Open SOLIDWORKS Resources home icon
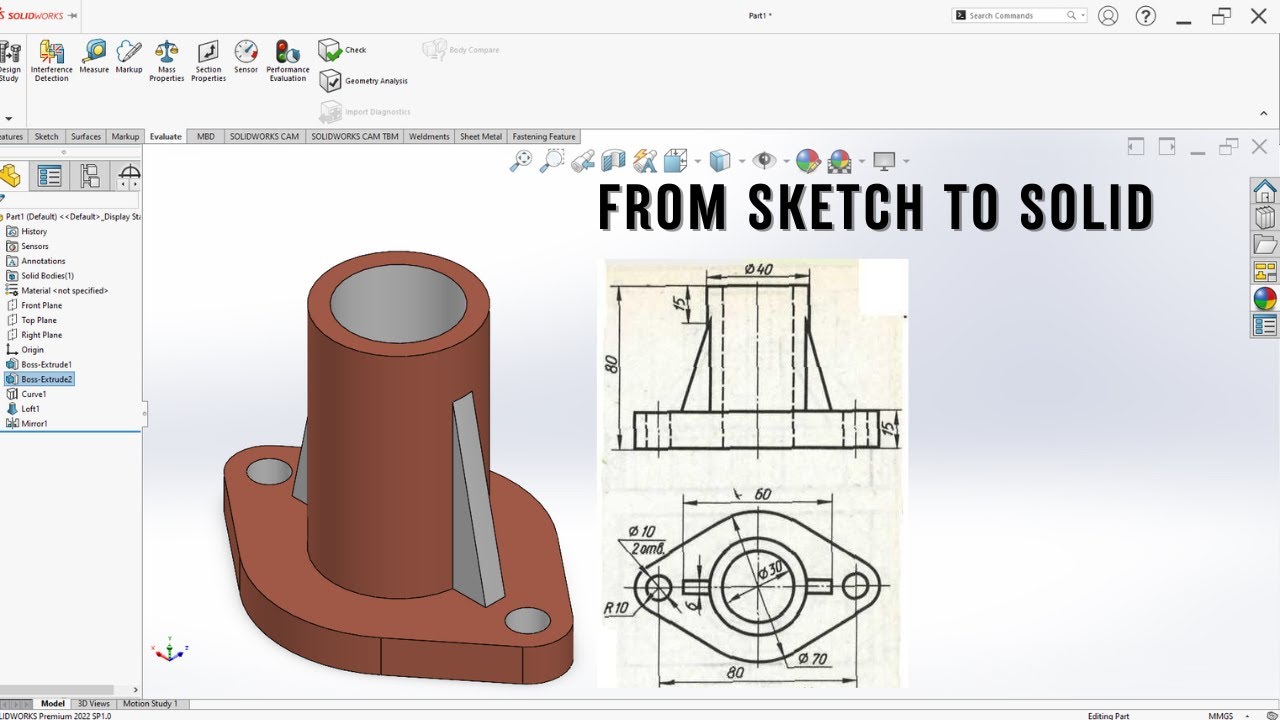The width and height of the screenshot is (1280, 720). (1265, 190)
